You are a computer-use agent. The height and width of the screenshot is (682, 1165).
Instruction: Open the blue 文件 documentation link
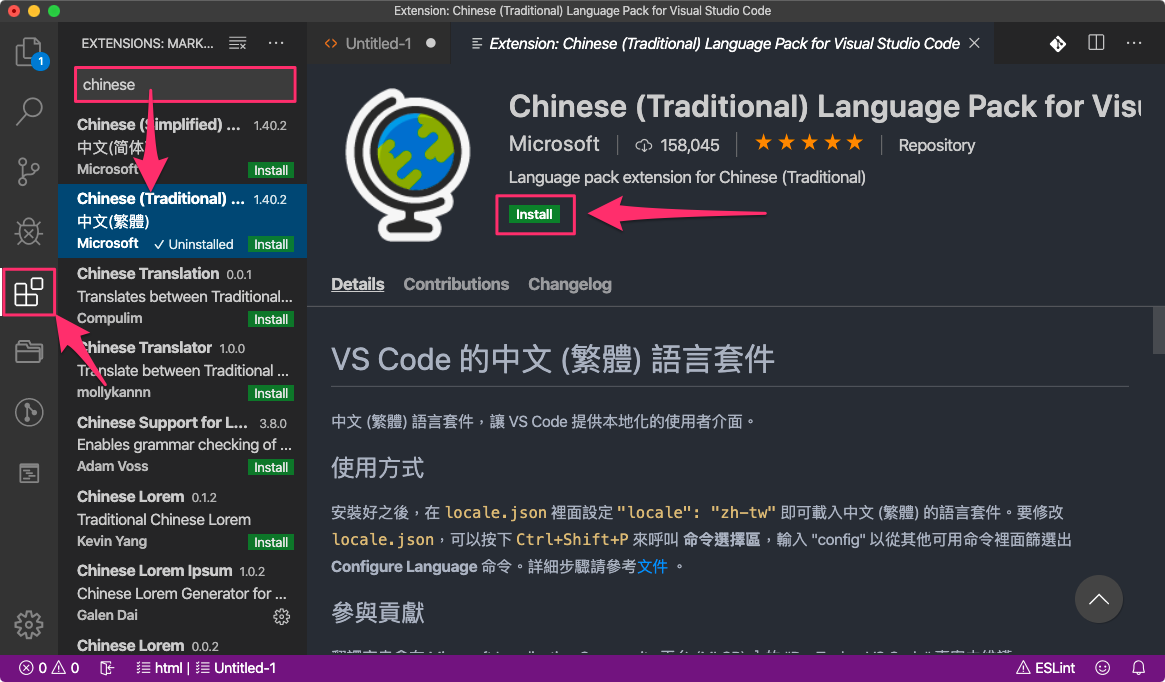(x=652, y=566)
